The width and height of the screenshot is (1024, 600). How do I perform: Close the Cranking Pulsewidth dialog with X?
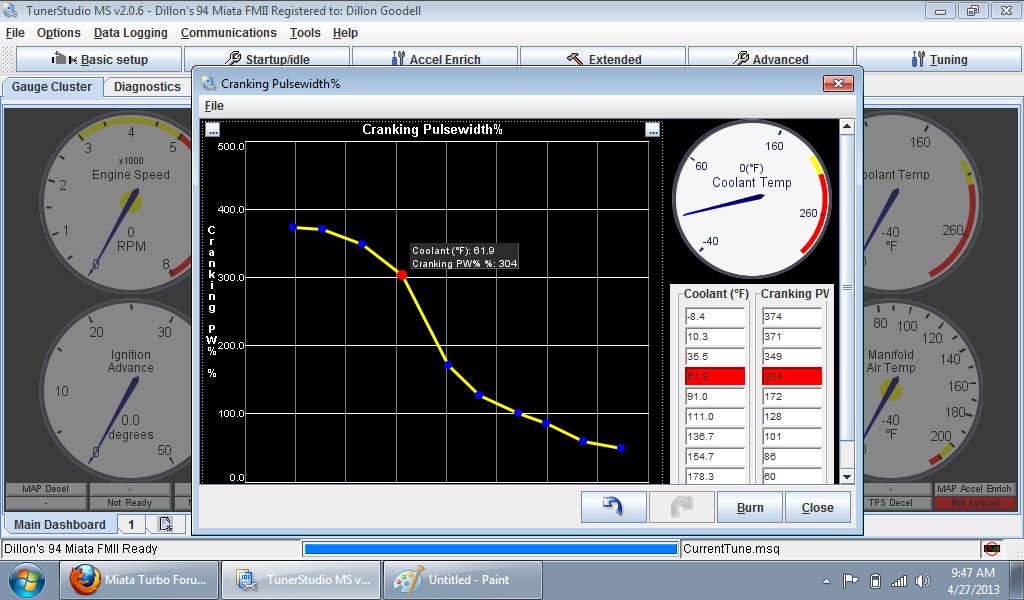coord(839,84)
